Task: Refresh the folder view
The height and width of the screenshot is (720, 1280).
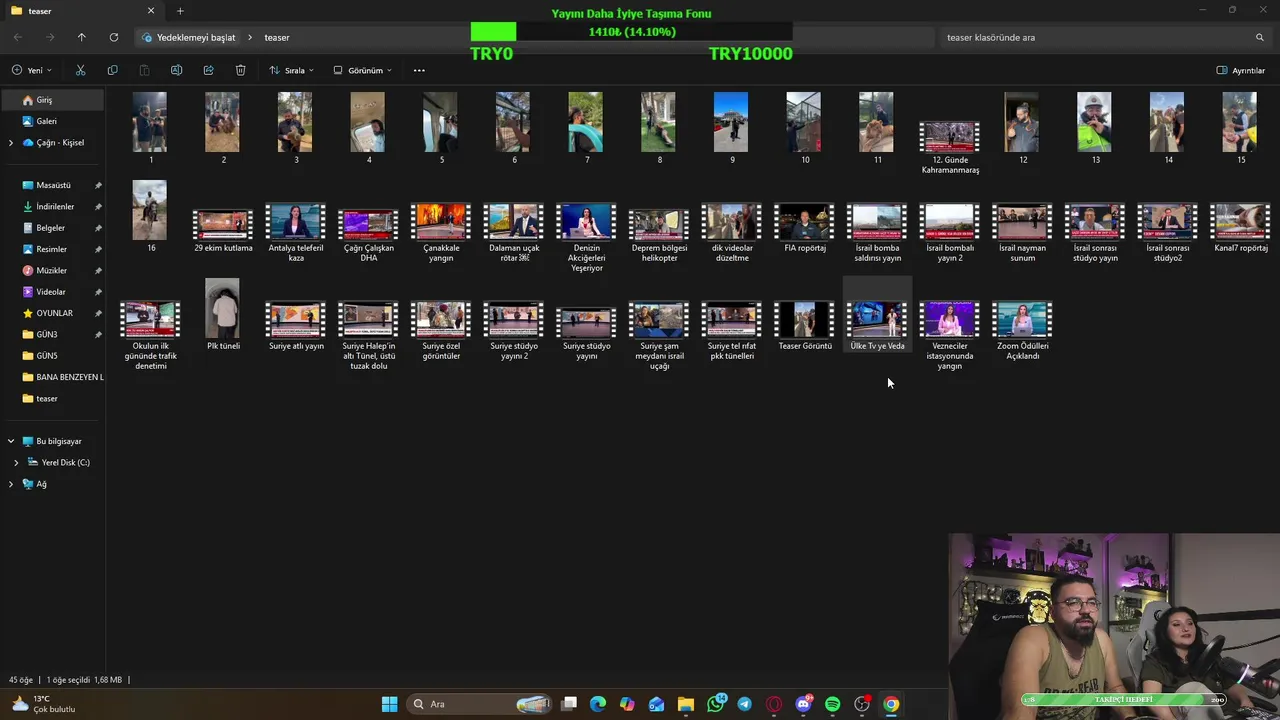Action: [x=114, y=37]
